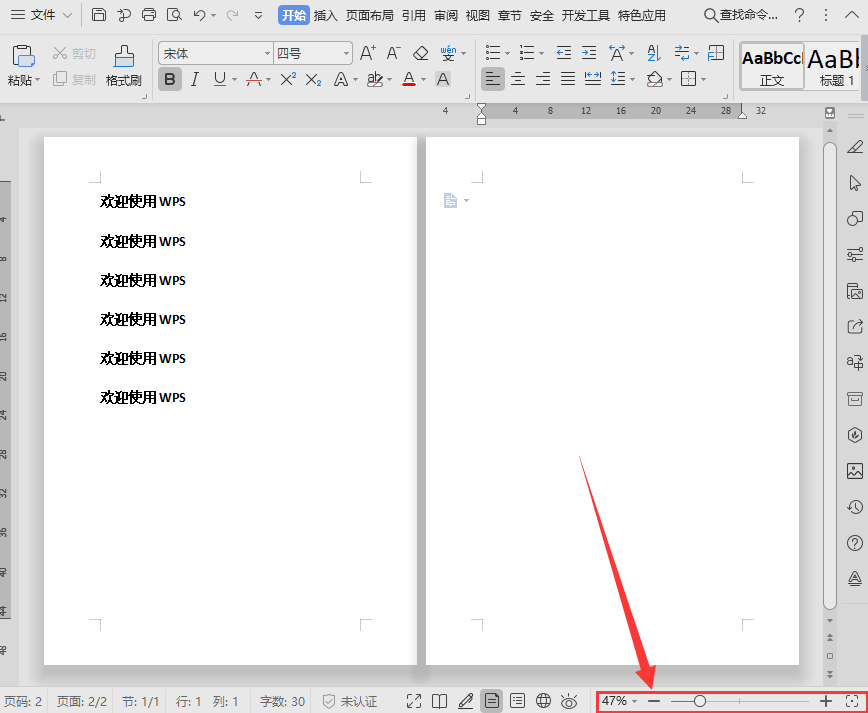The width and height of the screenshot is (868, 713).
Task: Click the Increase Indent icon
Action: pyautogui.click(x=589, y=53)
